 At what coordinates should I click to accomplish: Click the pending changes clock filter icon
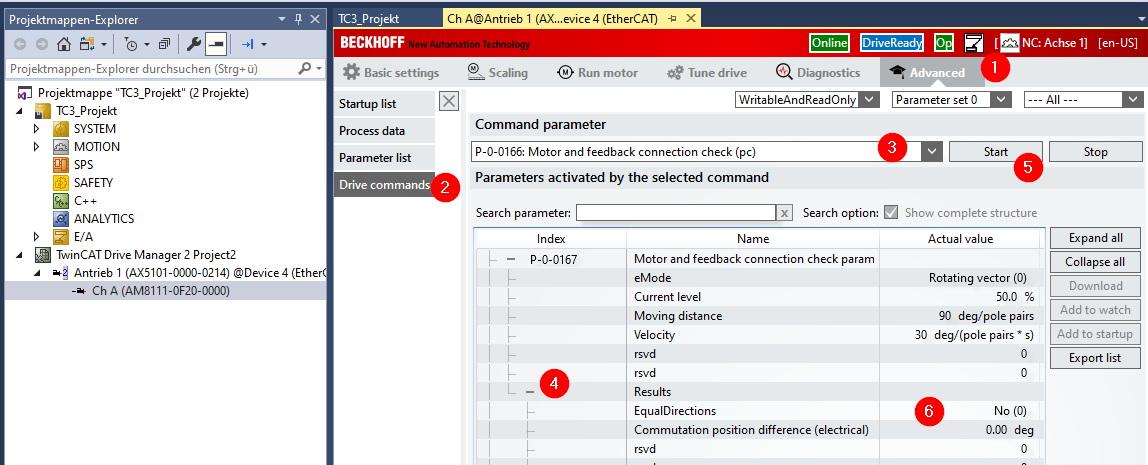(x=132, y=44)
